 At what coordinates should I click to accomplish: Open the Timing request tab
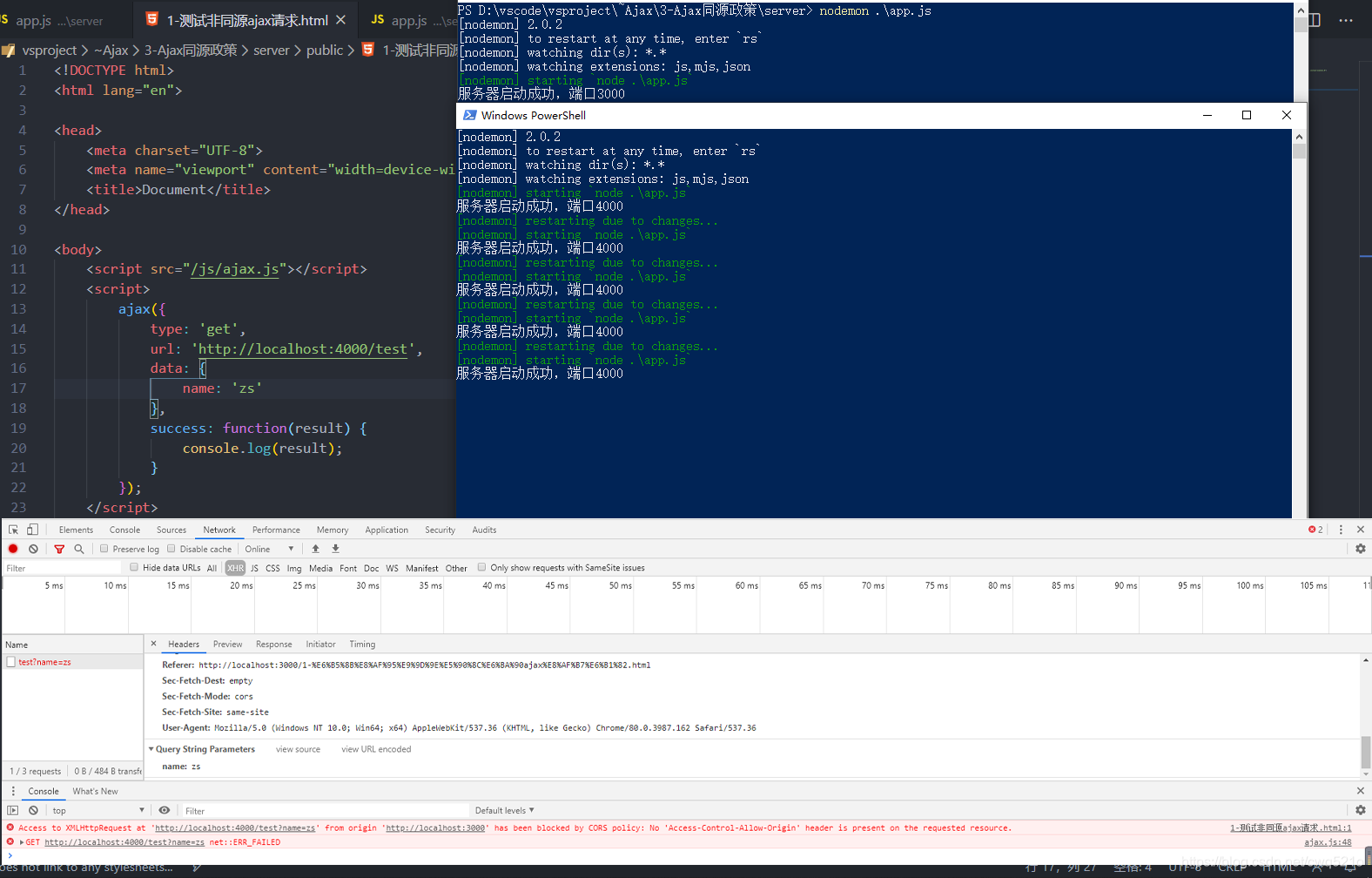point(362,645)
